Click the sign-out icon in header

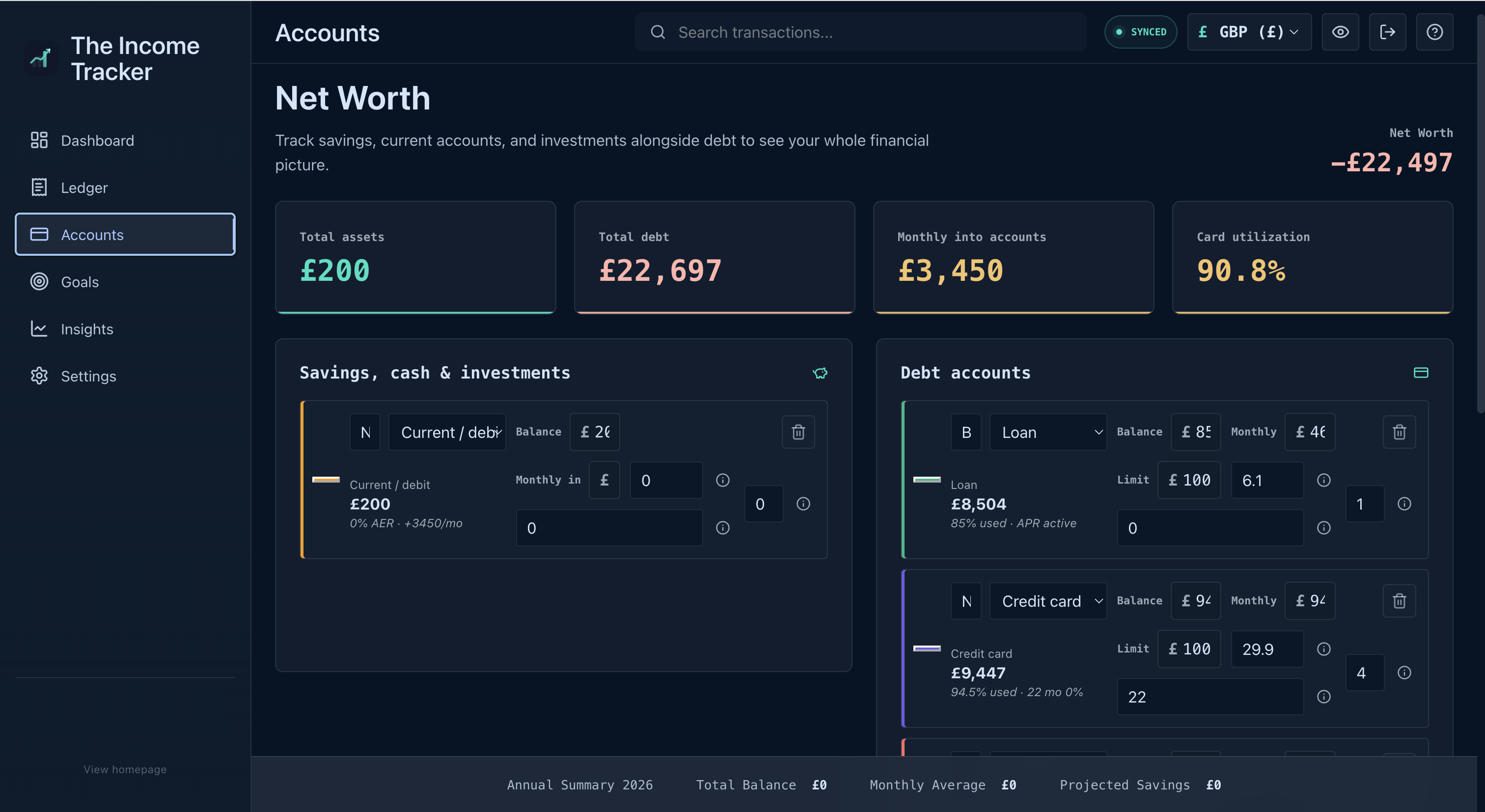[x=1388, y=32]
